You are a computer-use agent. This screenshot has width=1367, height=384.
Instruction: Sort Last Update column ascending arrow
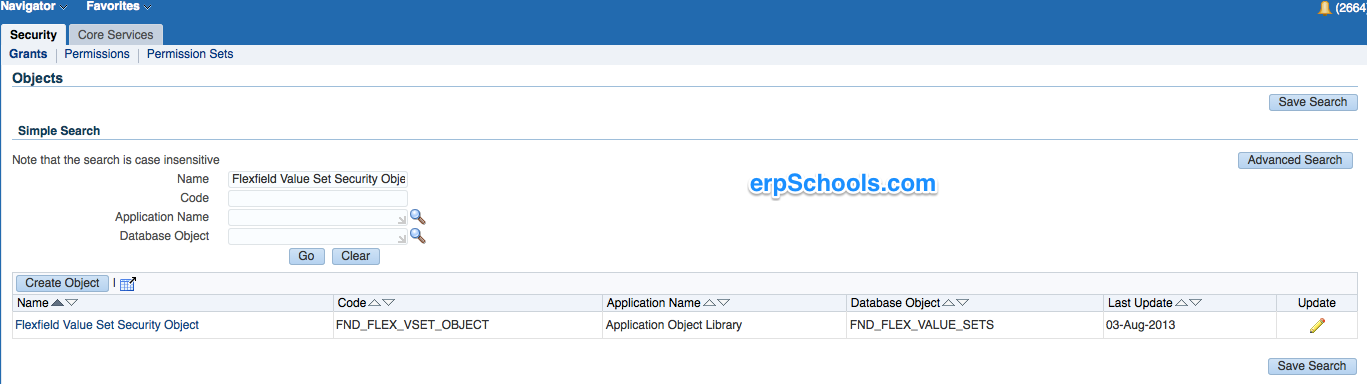(x=1181, y=302)
